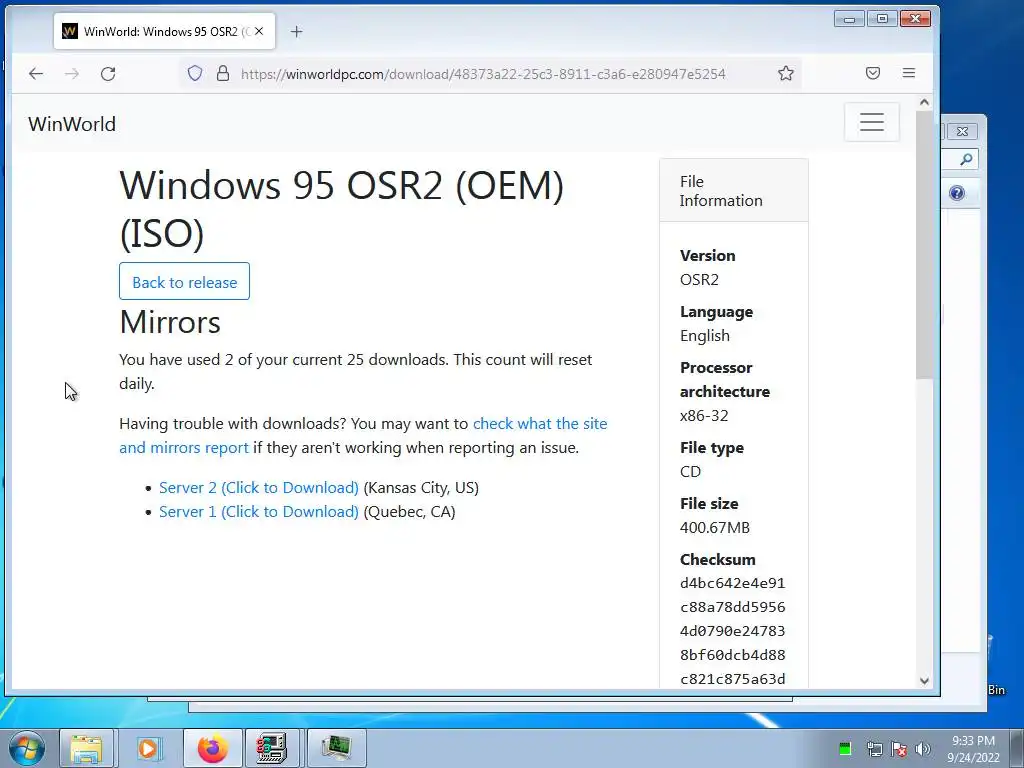Go back using the browser back arrow
This screenshot has height=768, width=1024.
(x=36, y=74)
